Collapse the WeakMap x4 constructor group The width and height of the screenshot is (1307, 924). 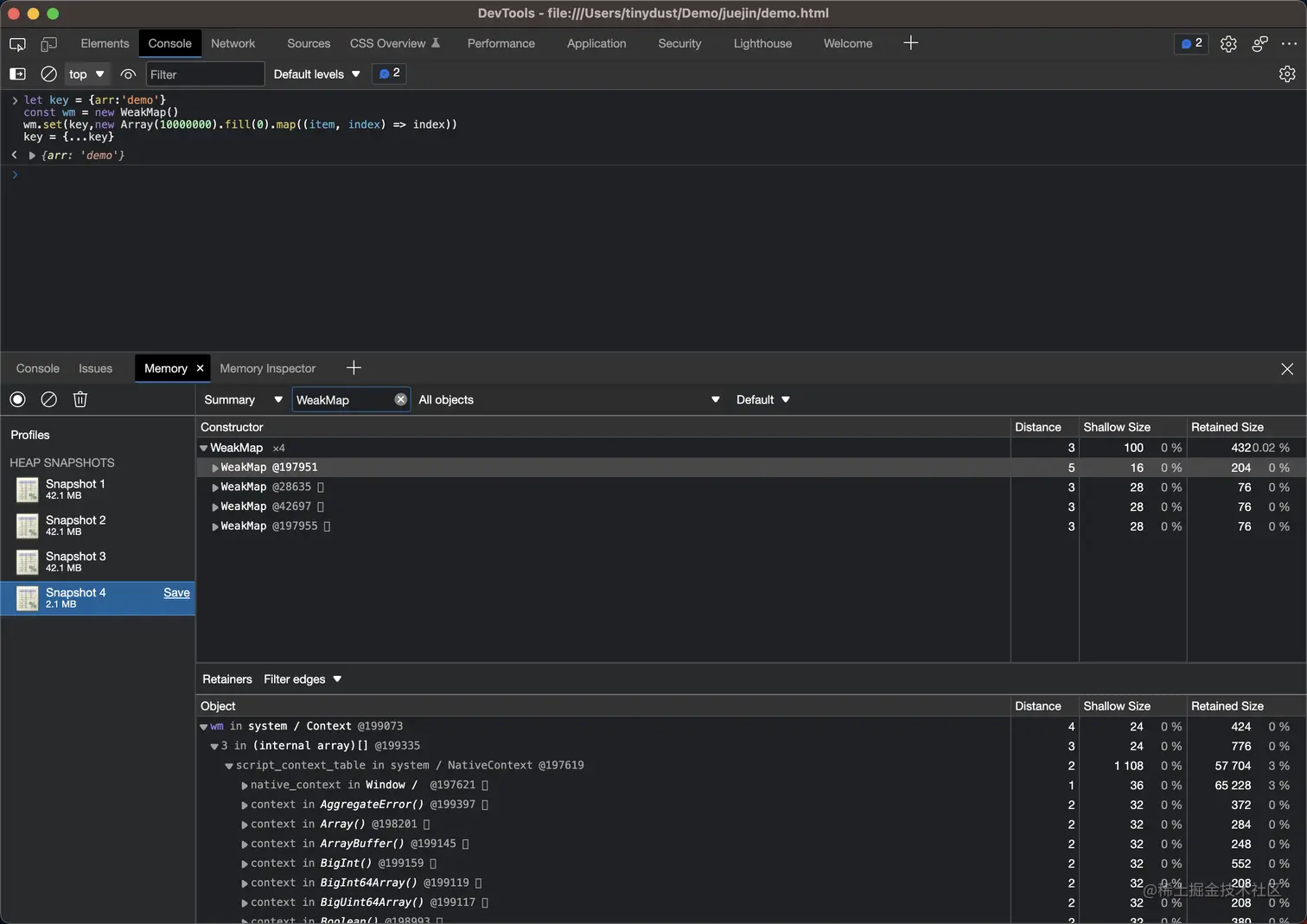pos(204,449)
